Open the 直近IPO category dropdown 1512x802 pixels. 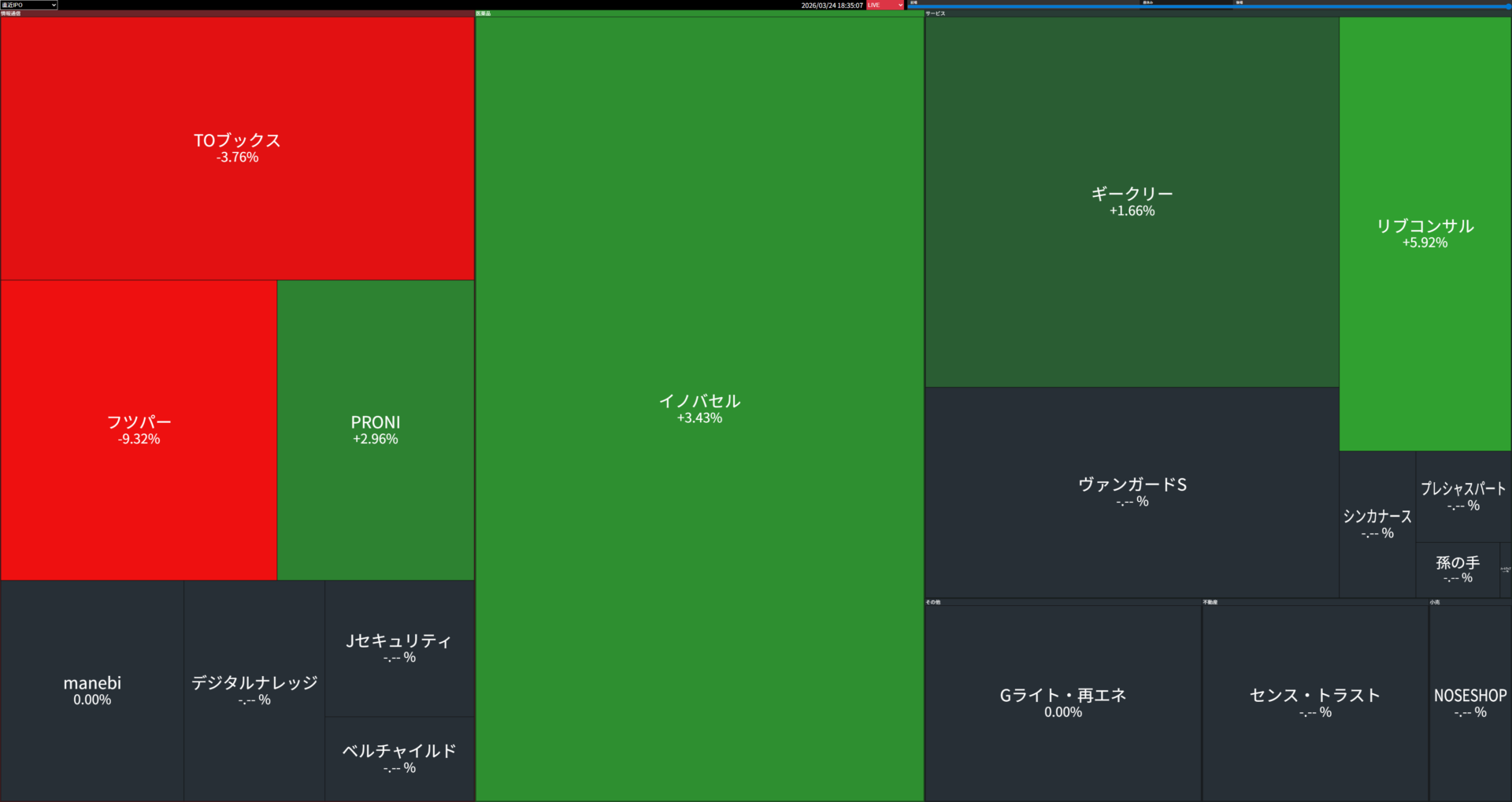pos(29,5)
